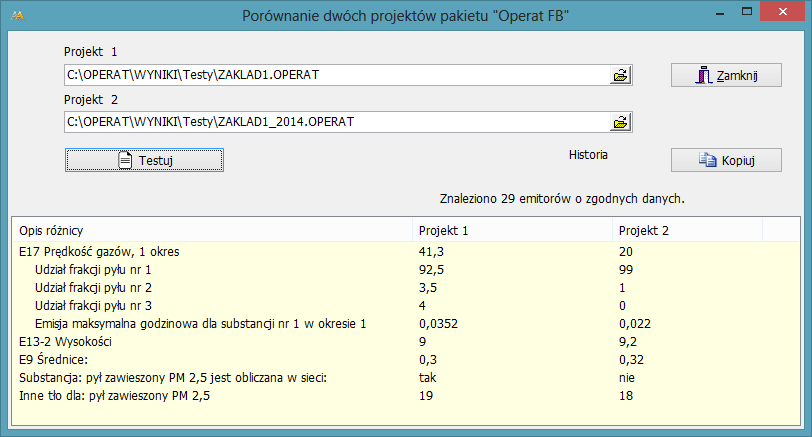Select the E13-2 Wysokości row
Image resolution: width=812 pixels, height=437 pixels.
(405, 342)
